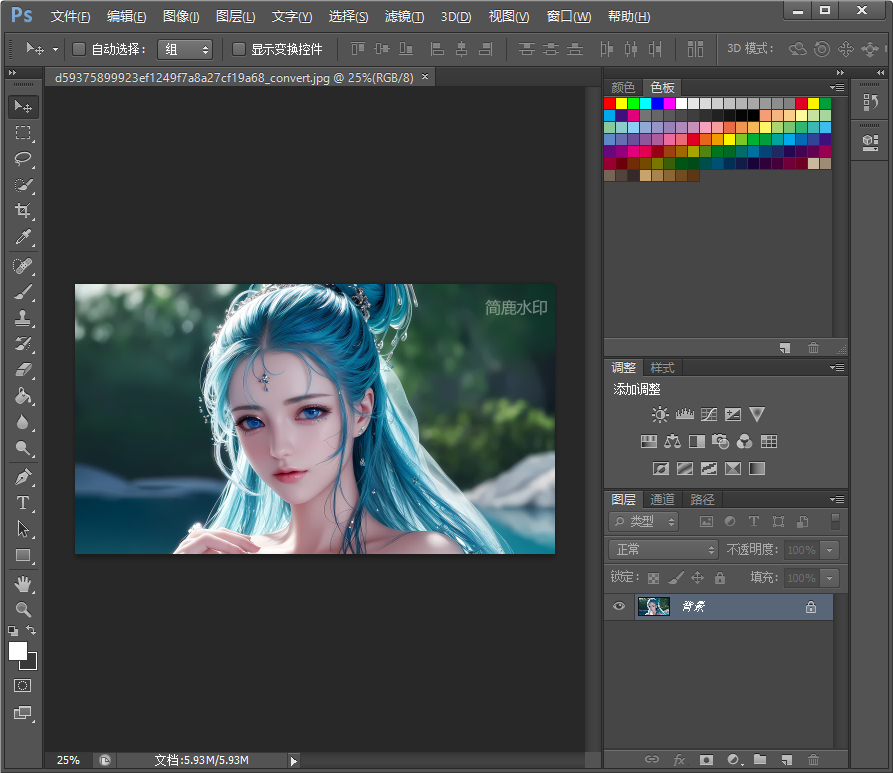
Task: Select the Horizontal Type tool
Action: [x=23, y=503]
